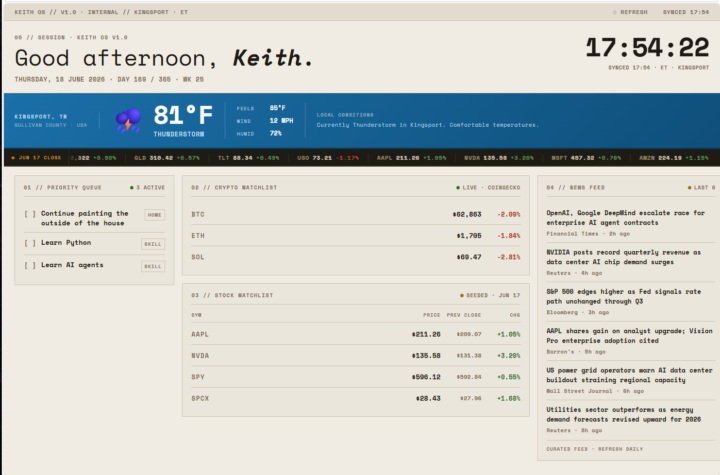Select the ETH row in crypto watchlist
Screen dimensions: 720x475
356,236
